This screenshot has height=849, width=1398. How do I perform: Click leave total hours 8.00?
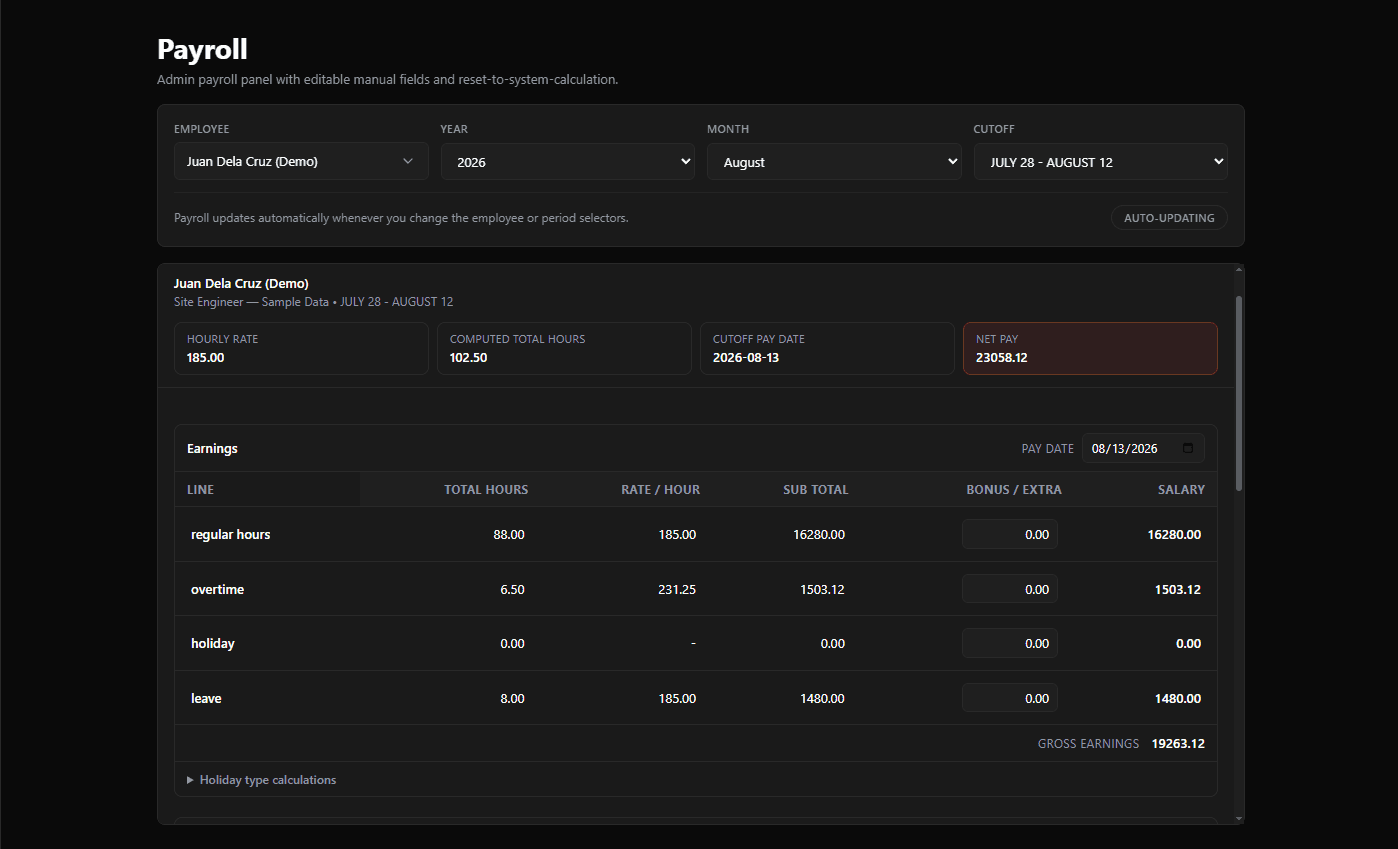tap(512, 698)
